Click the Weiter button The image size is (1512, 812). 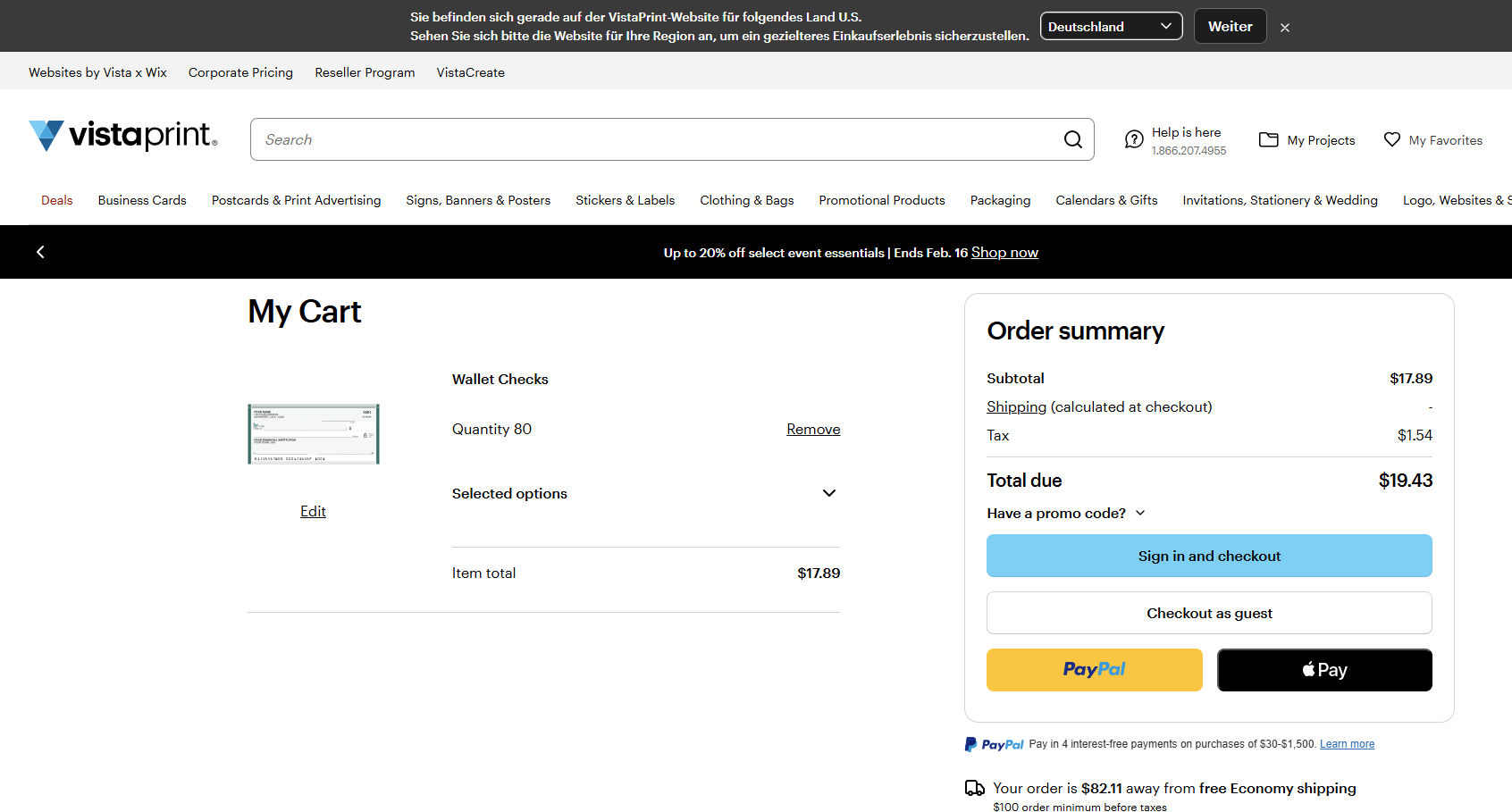point(1230,26)
